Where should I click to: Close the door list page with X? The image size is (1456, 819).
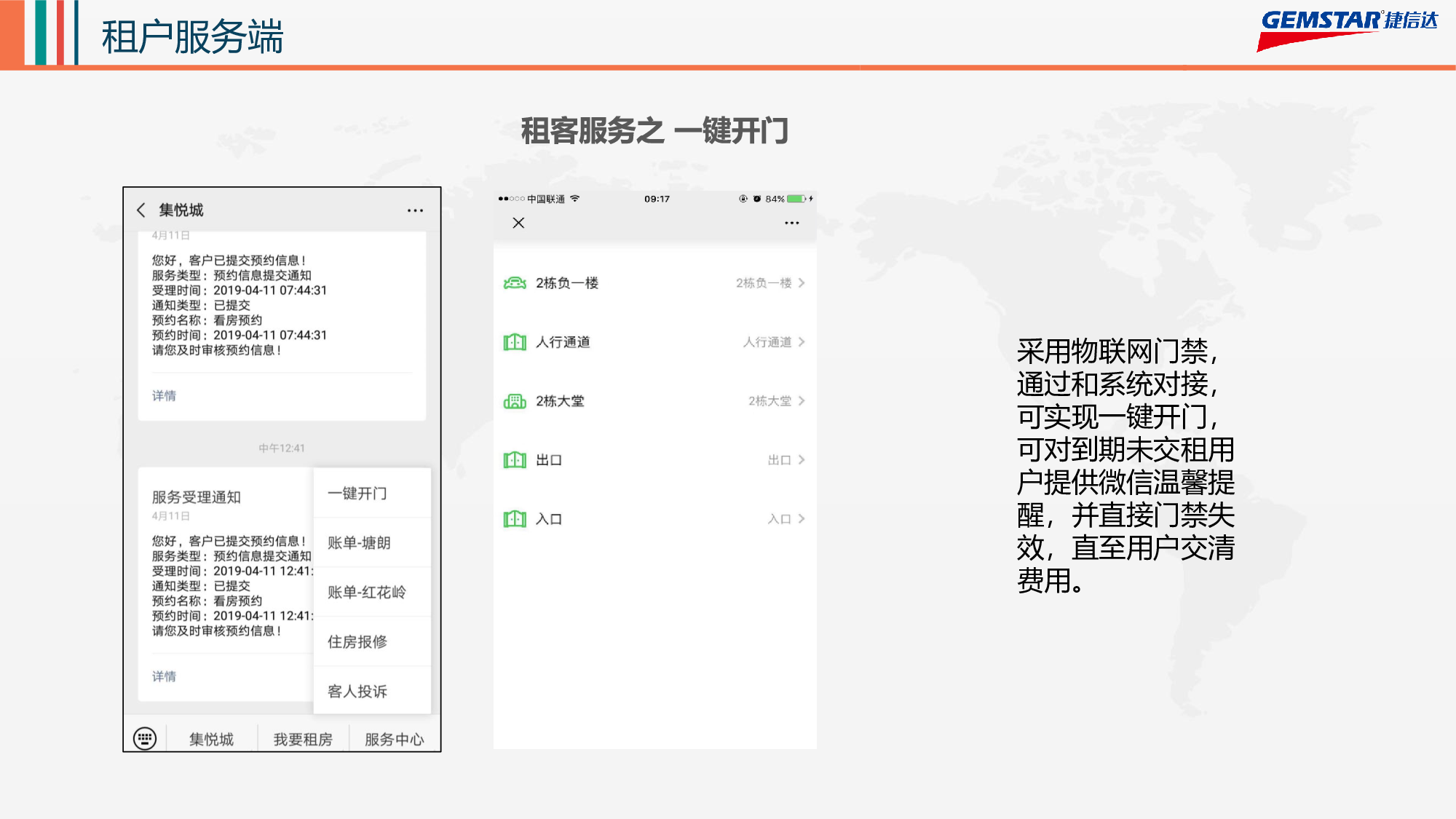click(x=518, y=223)
